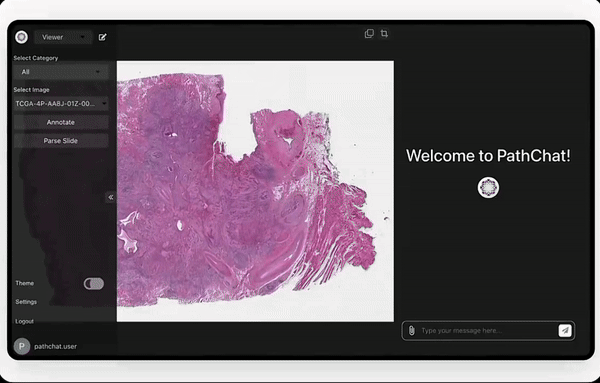Open the Select Category dropdown showing All
Screen dimensions: 600x383
pyautogui.click(x=61, y=72)
